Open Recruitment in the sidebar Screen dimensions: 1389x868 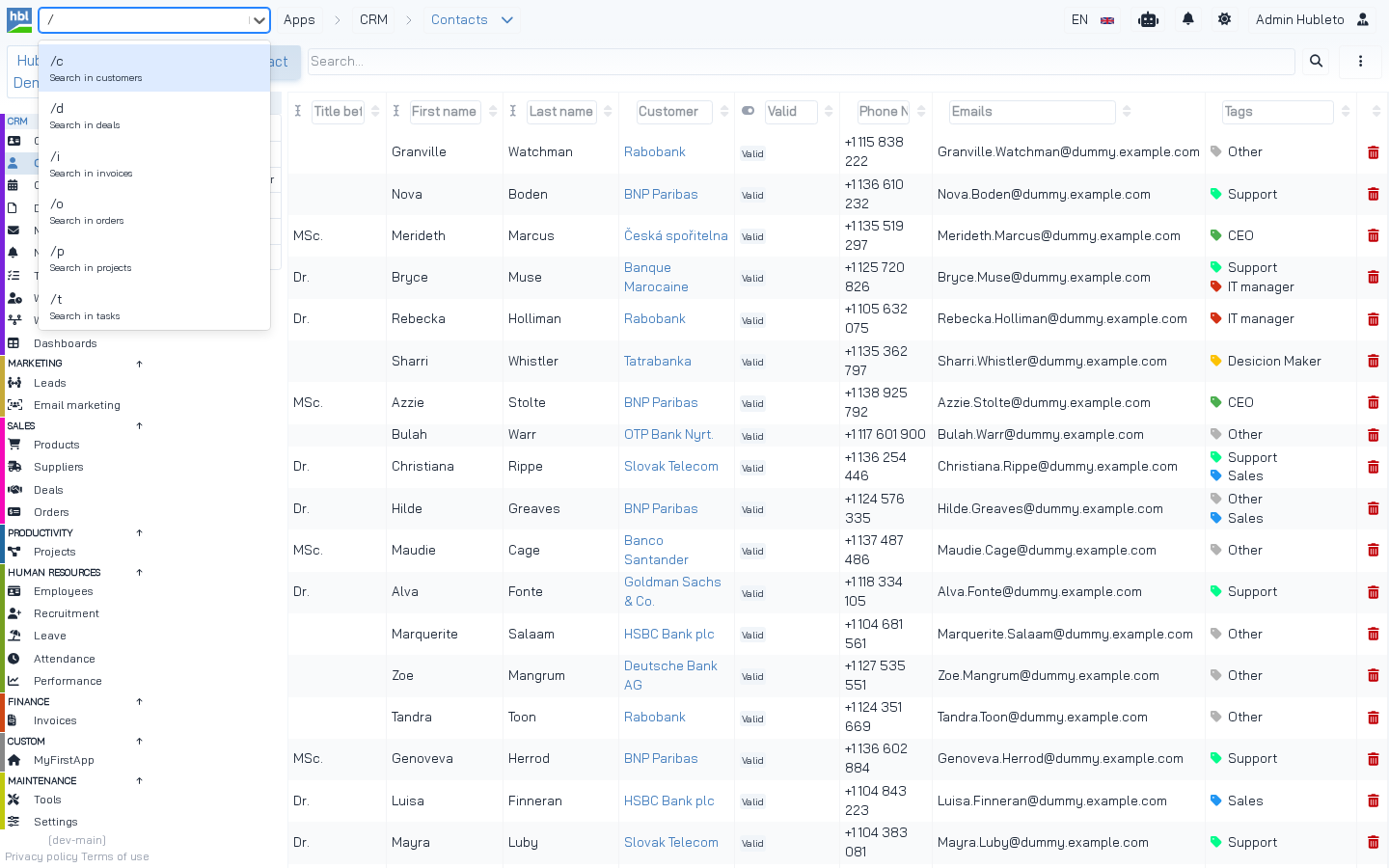point(67,613)
